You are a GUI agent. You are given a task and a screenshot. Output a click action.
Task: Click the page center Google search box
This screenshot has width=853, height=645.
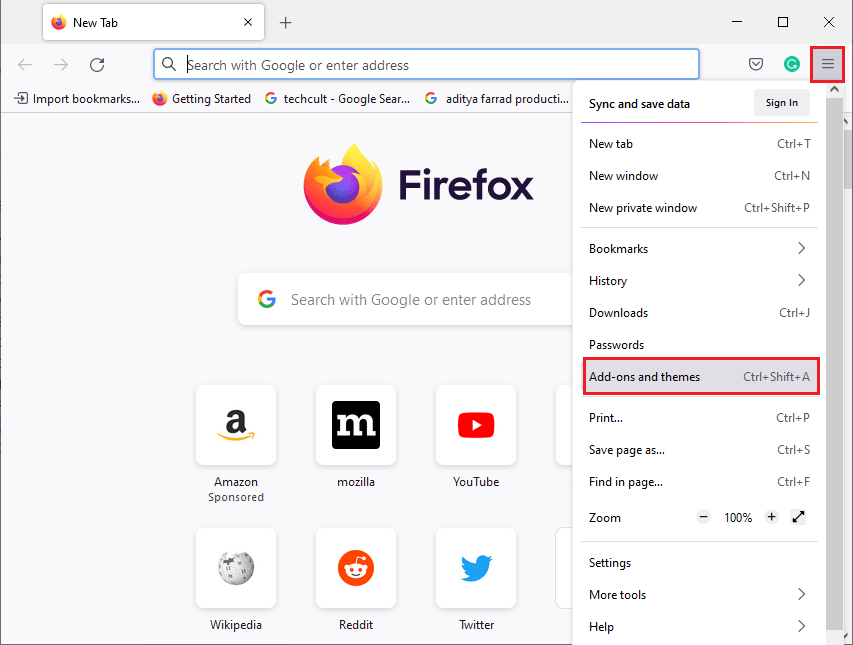[x=405, y=300]
